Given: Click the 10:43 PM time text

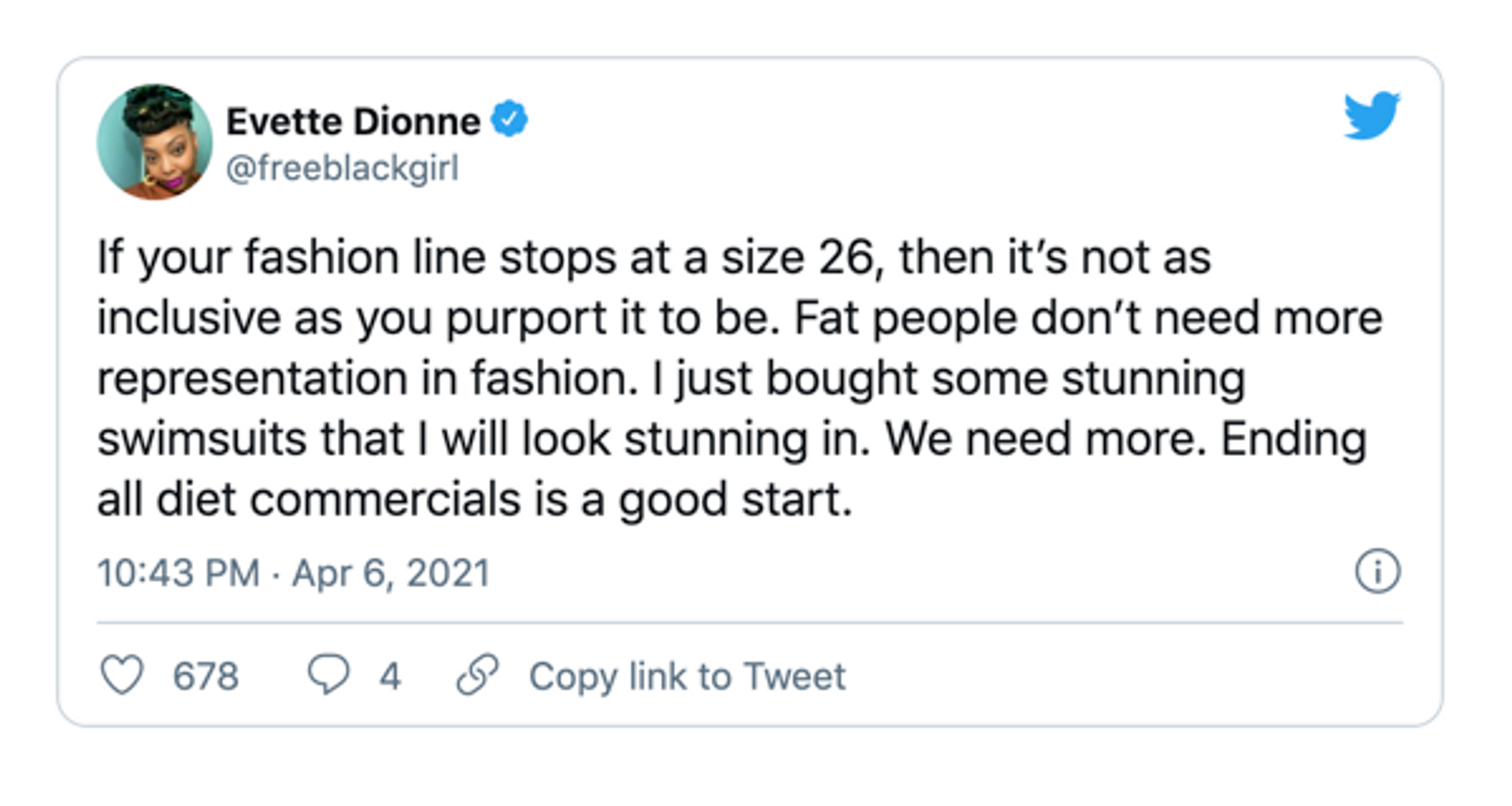Looking at the screenshot, I should pyautogui.click(x=178, y=573).
